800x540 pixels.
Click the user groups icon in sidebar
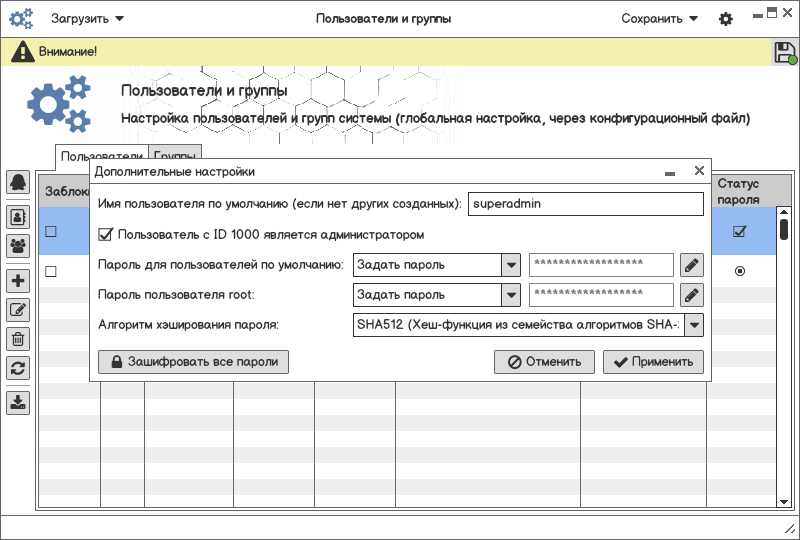[18, 245]
